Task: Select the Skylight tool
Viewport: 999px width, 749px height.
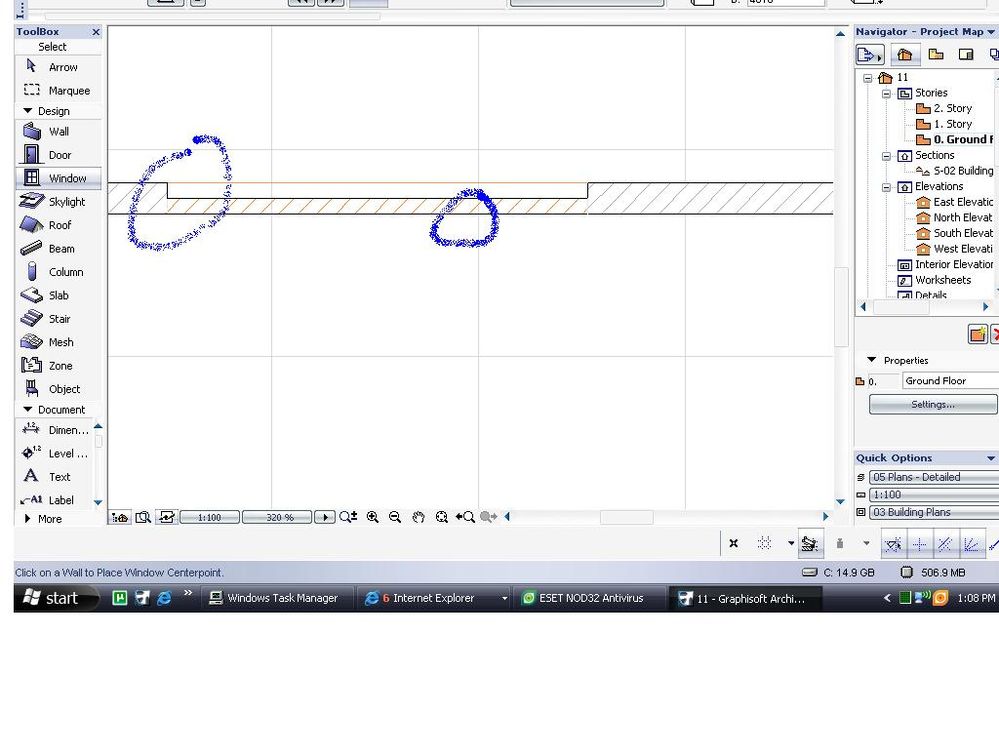Action: tap(57, 202)
